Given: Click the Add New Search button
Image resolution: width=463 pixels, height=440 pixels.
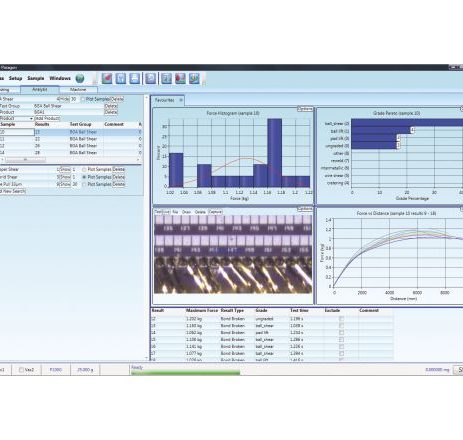Looking at the screenshot, I should [13, 191].
